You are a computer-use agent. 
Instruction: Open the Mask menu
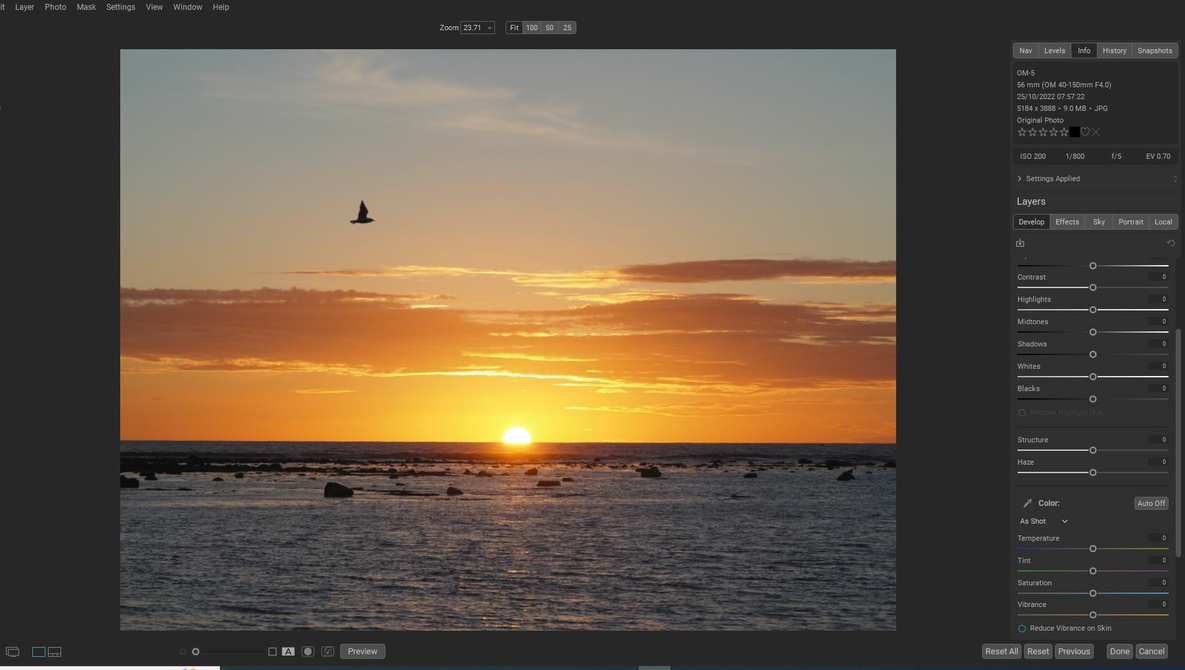[x=86, y=7]
